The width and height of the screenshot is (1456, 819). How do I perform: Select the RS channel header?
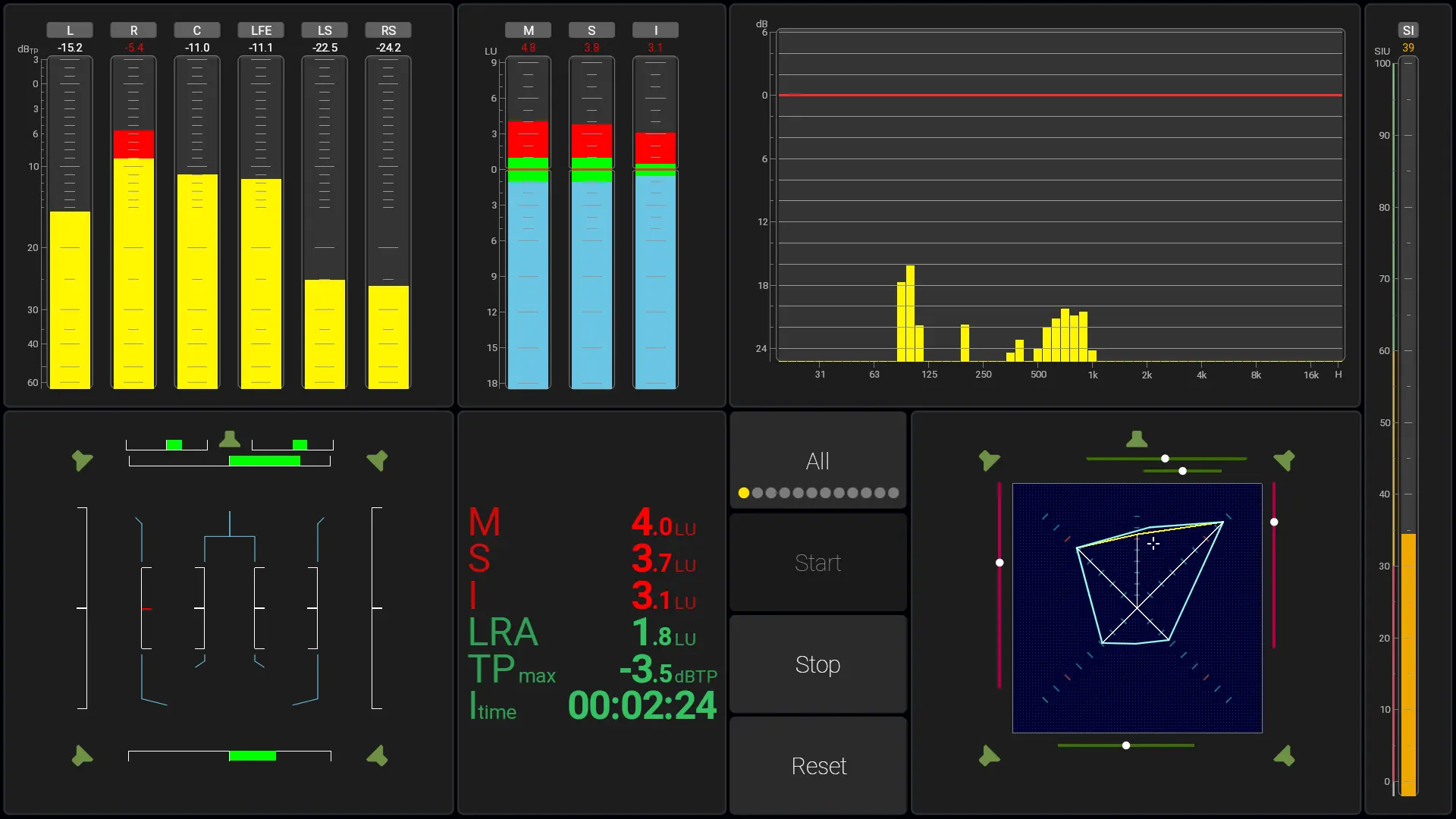pos(388,30)
